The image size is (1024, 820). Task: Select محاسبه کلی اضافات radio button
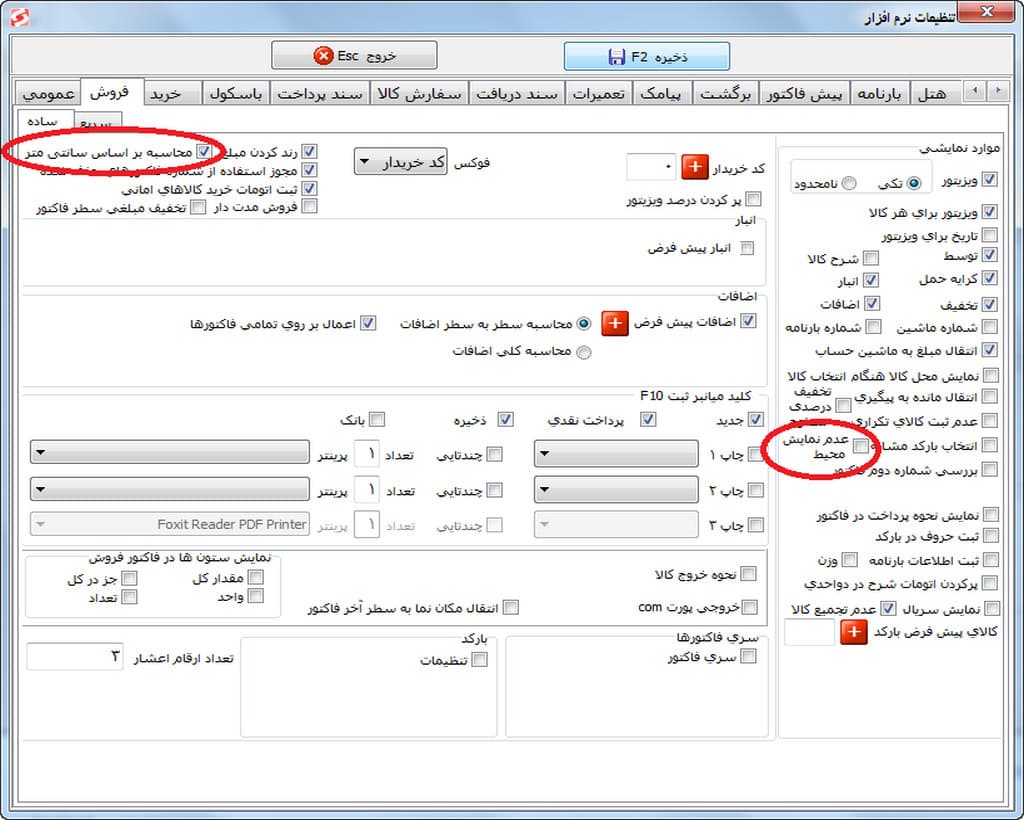[x=584, y=353]
